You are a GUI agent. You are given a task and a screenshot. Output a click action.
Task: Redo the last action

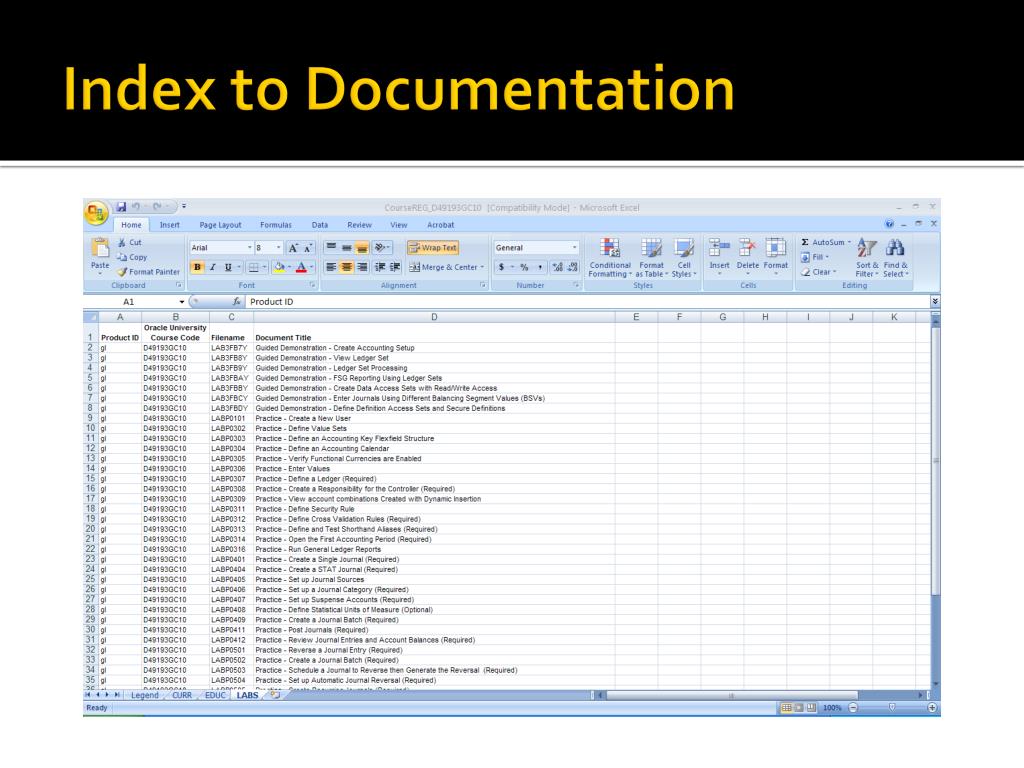tap(157, 207)
